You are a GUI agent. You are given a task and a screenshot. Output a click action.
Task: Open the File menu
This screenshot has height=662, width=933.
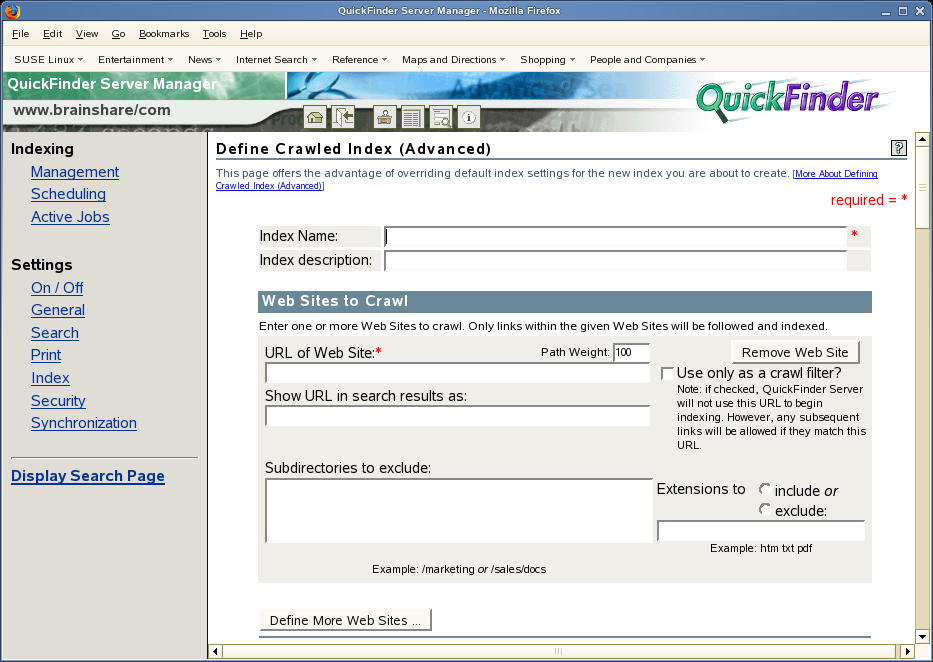pos(20,34)
